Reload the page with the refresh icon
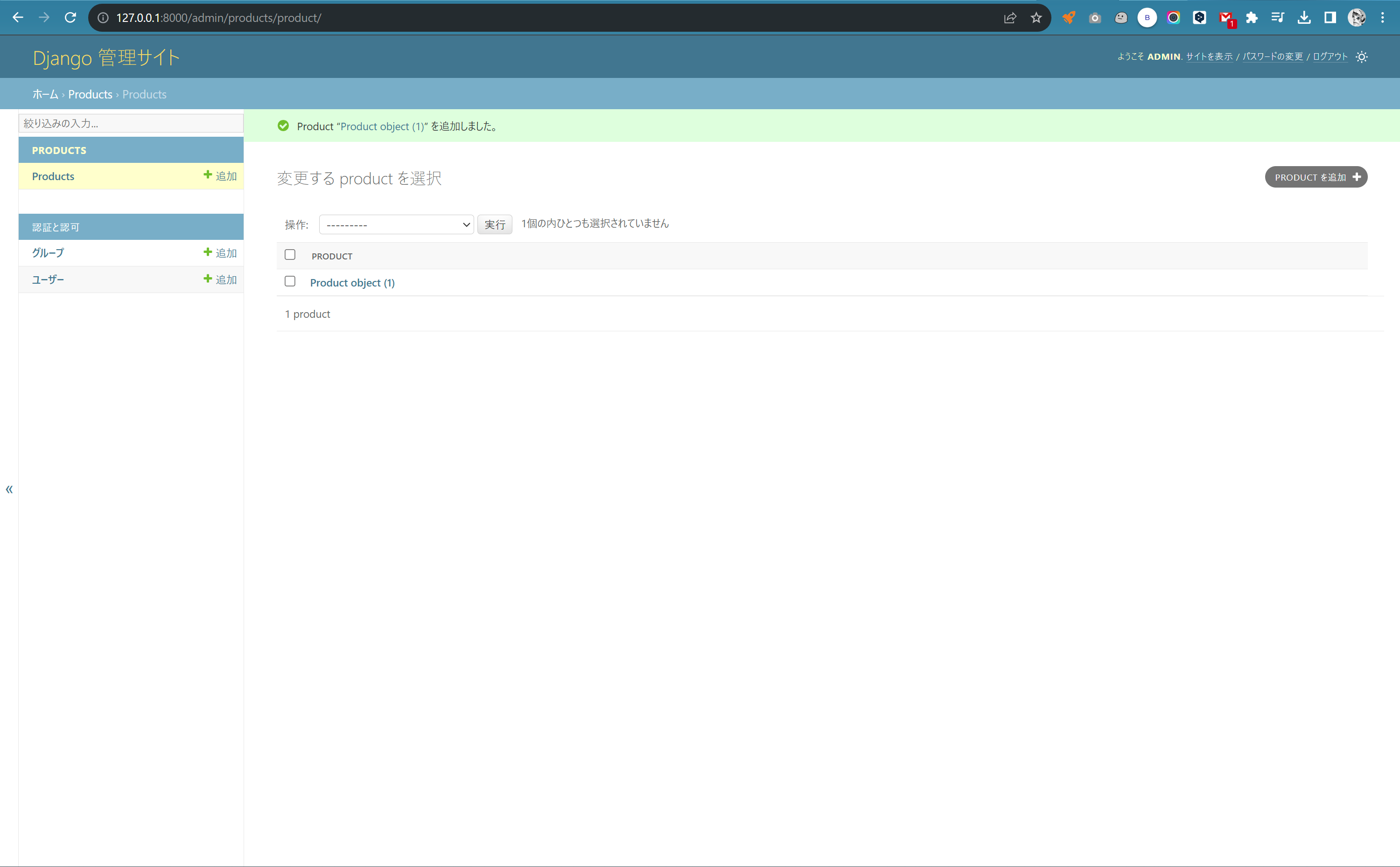 point(70,17)
